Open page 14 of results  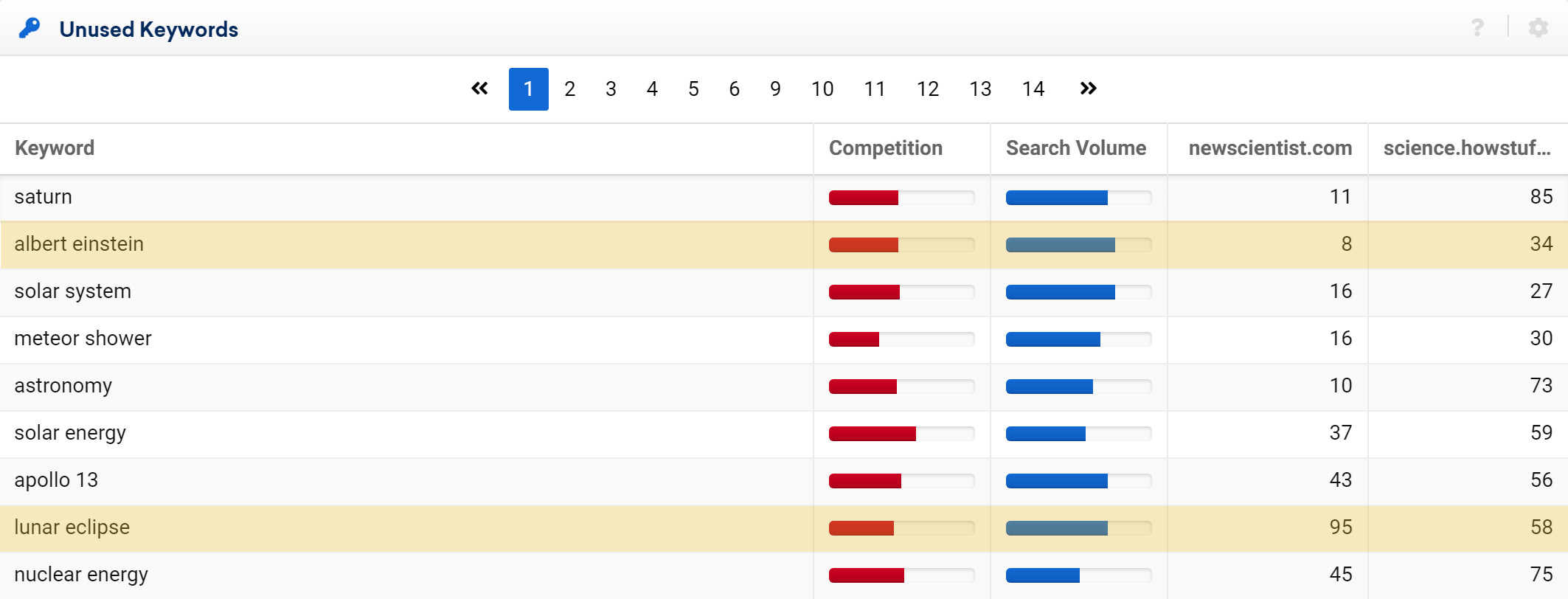pos(1033,89)
